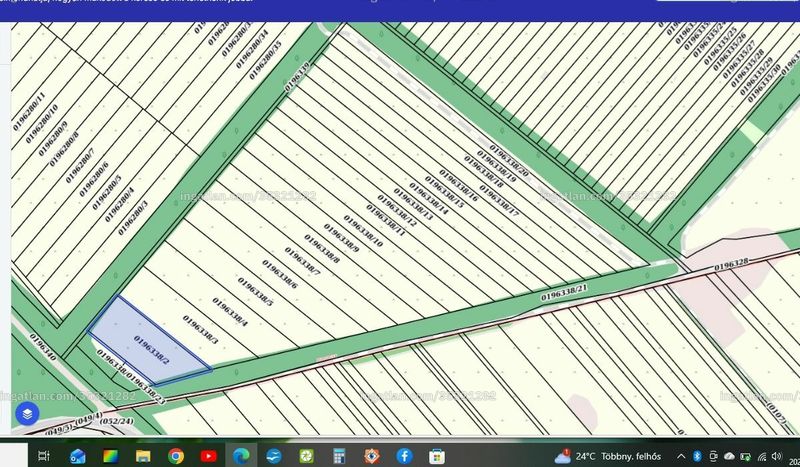This screenshot has height=467, width=800.
Task: Switch to Microsoft Edge in taskbar
Action: click(241, 456)
